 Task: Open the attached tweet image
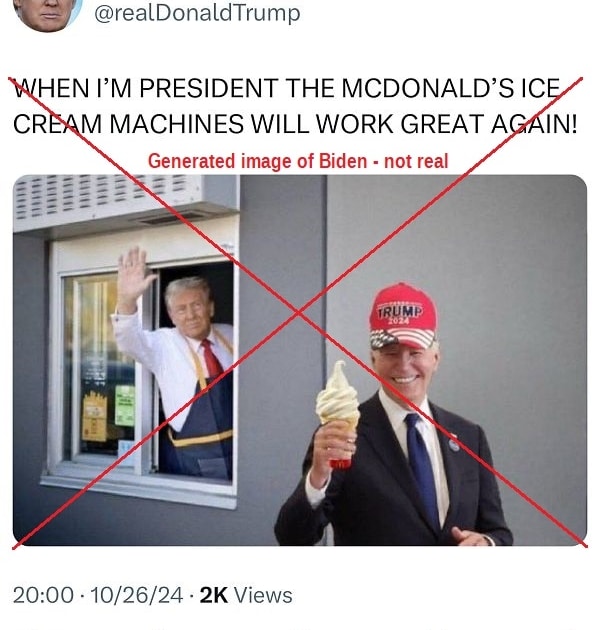tap(300, 360)
